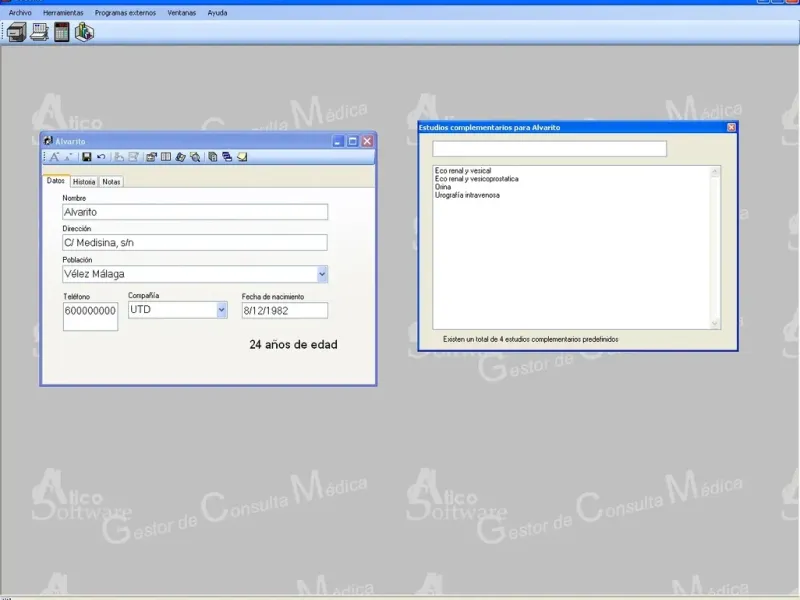Select 'Urografía intravenosa' list item
Viewport: 800px width, 600px height.
point(467,195)
